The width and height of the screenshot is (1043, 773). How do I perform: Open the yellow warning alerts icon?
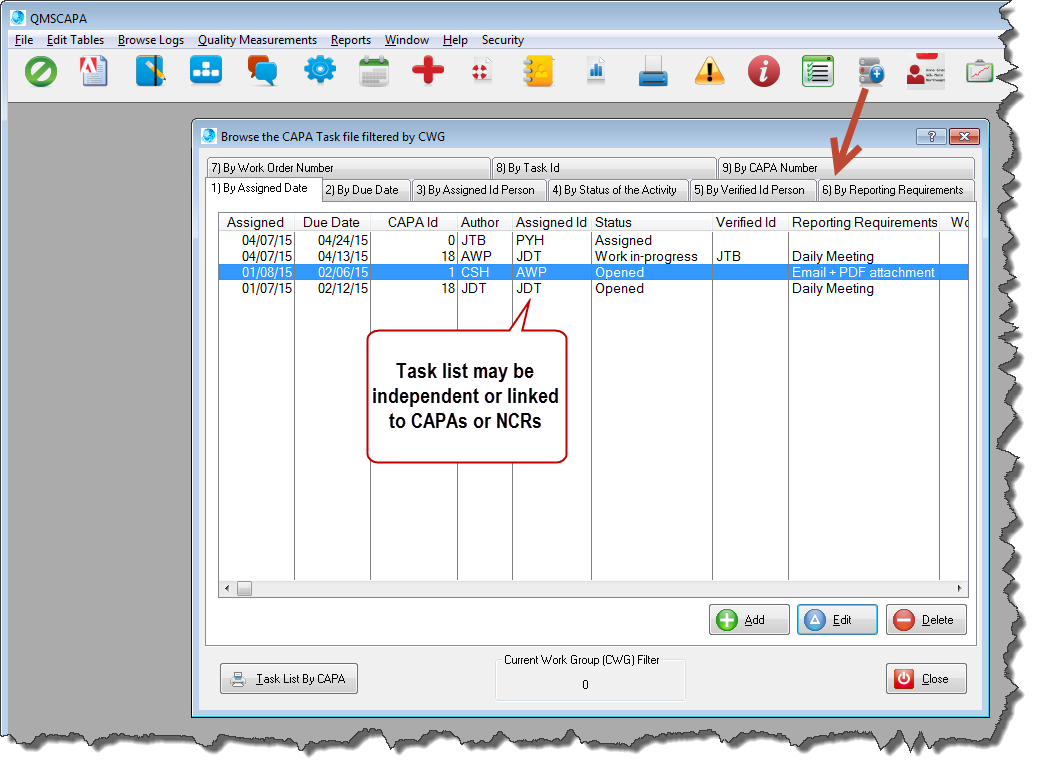click(x=709, y=71)
